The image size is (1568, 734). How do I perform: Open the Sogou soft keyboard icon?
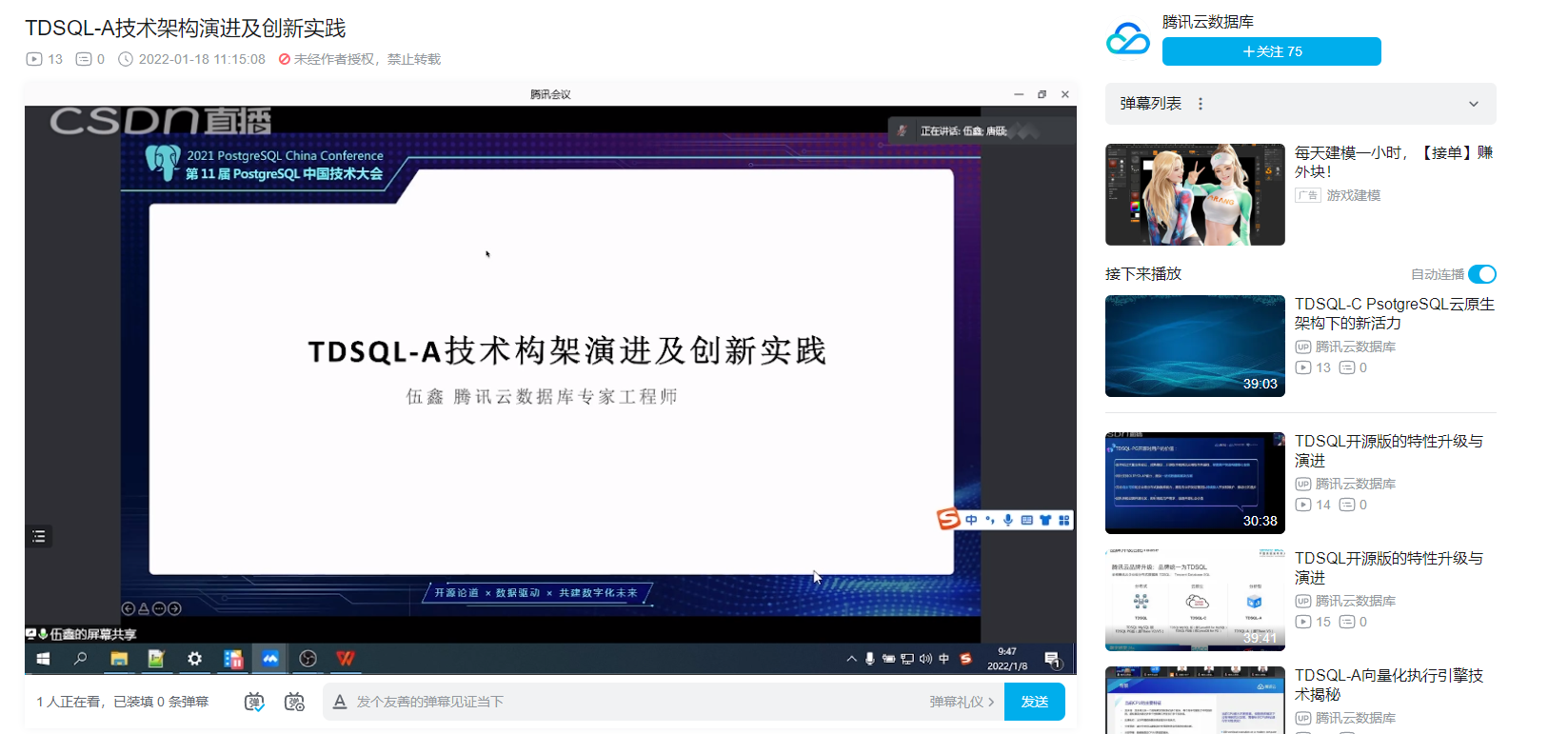1027,520
